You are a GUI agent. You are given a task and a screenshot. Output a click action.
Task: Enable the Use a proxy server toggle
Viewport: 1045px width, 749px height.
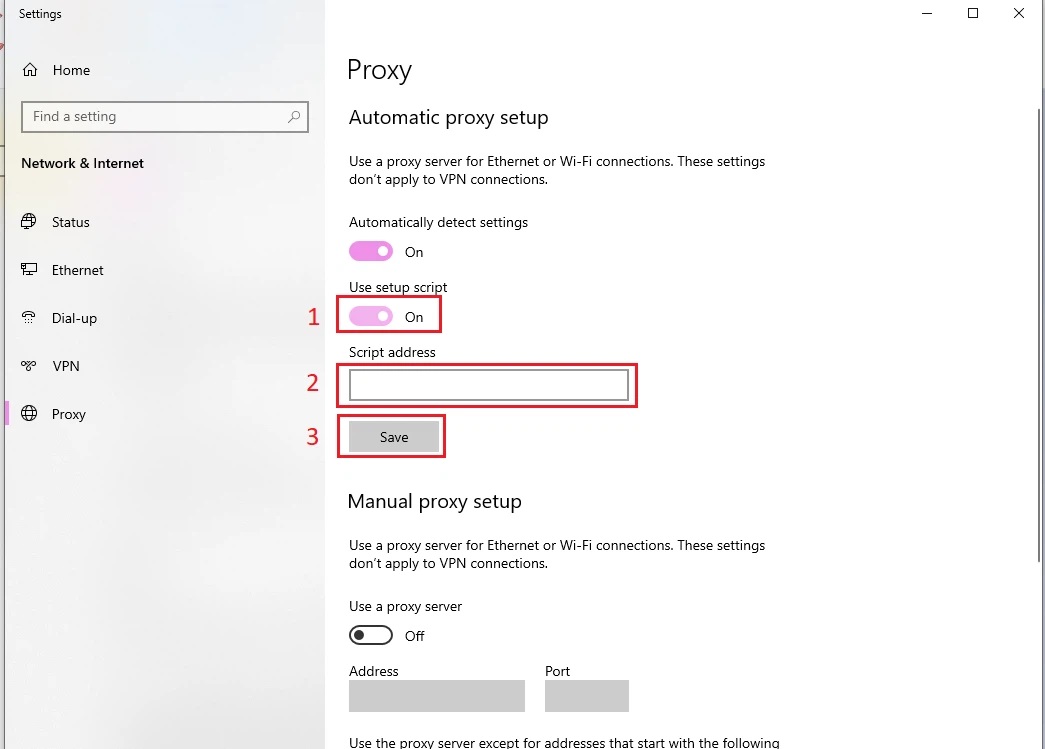(371, 635)
